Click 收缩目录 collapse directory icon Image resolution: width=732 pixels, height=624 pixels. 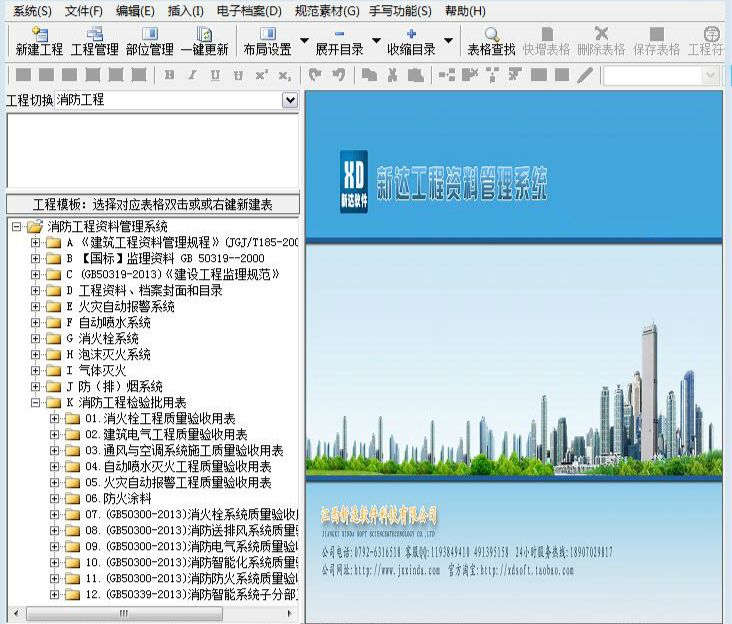click(411, 41)
